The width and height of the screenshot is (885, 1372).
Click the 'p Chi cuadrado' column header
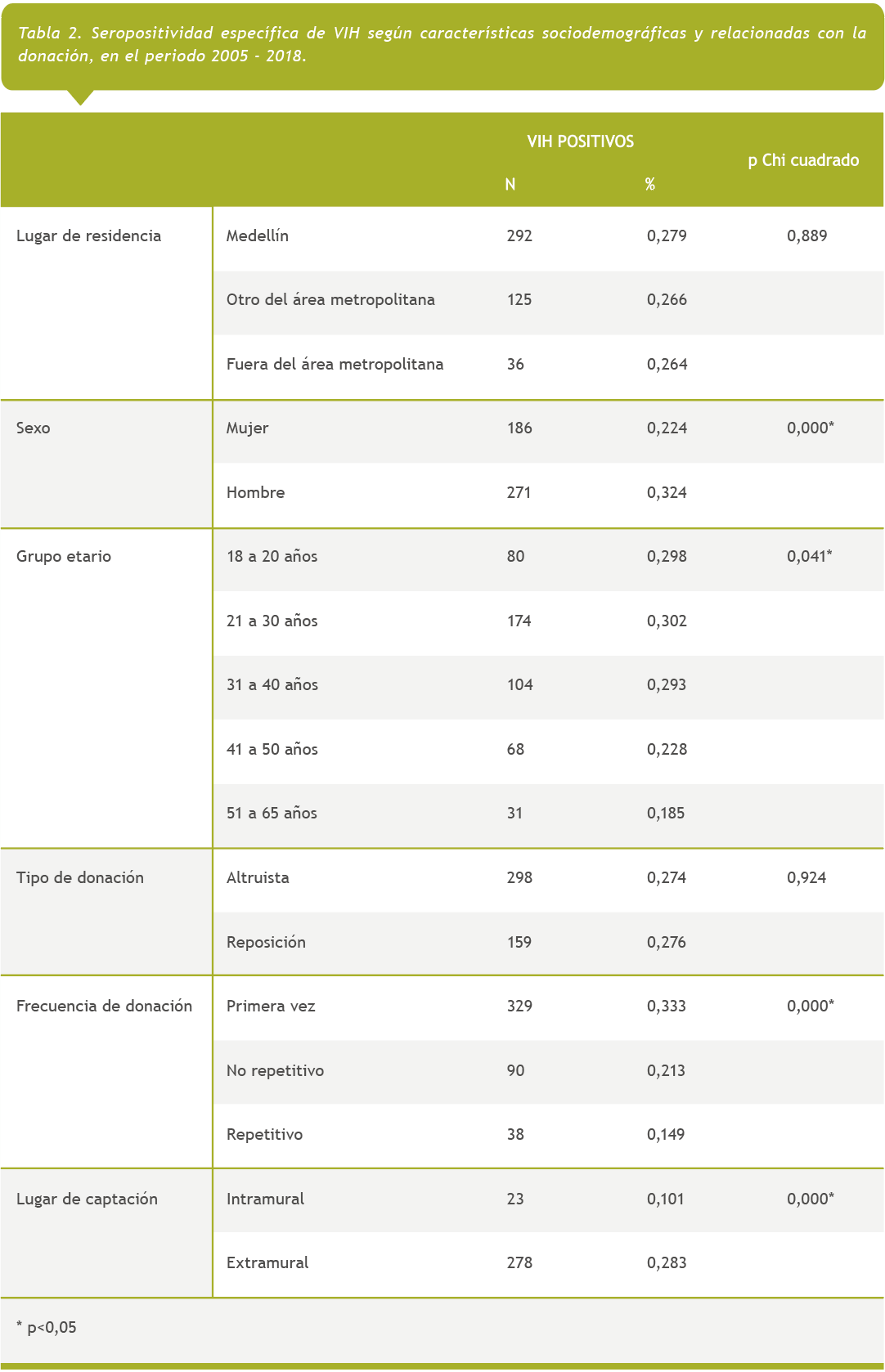(802, 160)
